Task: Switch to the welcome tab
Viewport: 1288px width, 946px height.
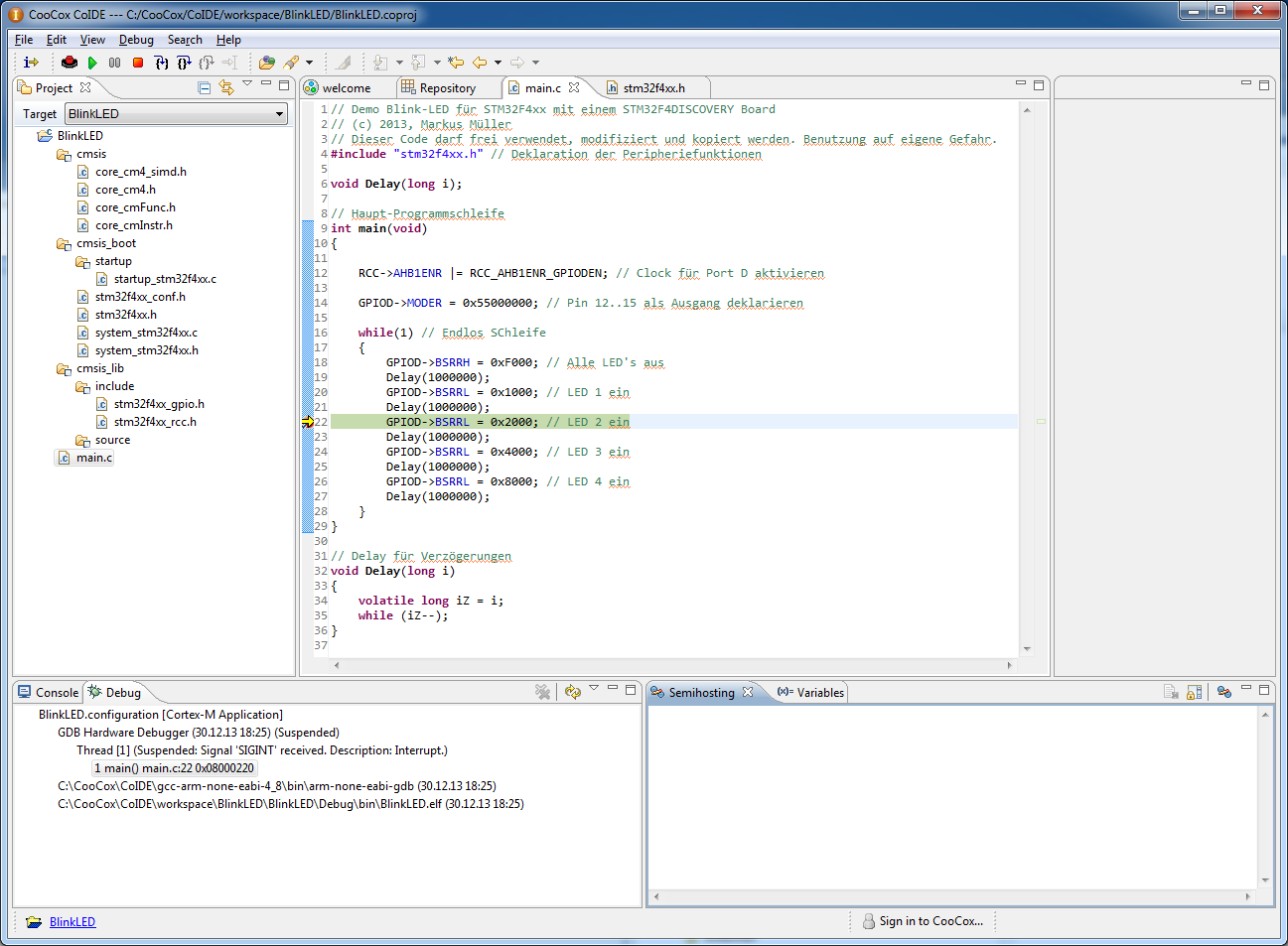Action: tap(346, 88)
